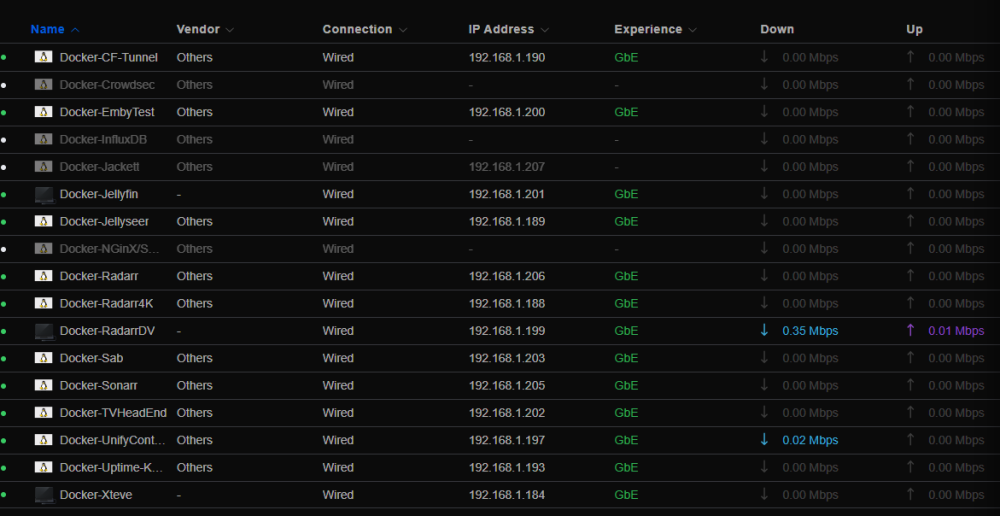This screenshot has width=1000, height=516.
Task: Click the blue download arrow for Docker-UnifyCont…
Action: [x=765, y=440]
